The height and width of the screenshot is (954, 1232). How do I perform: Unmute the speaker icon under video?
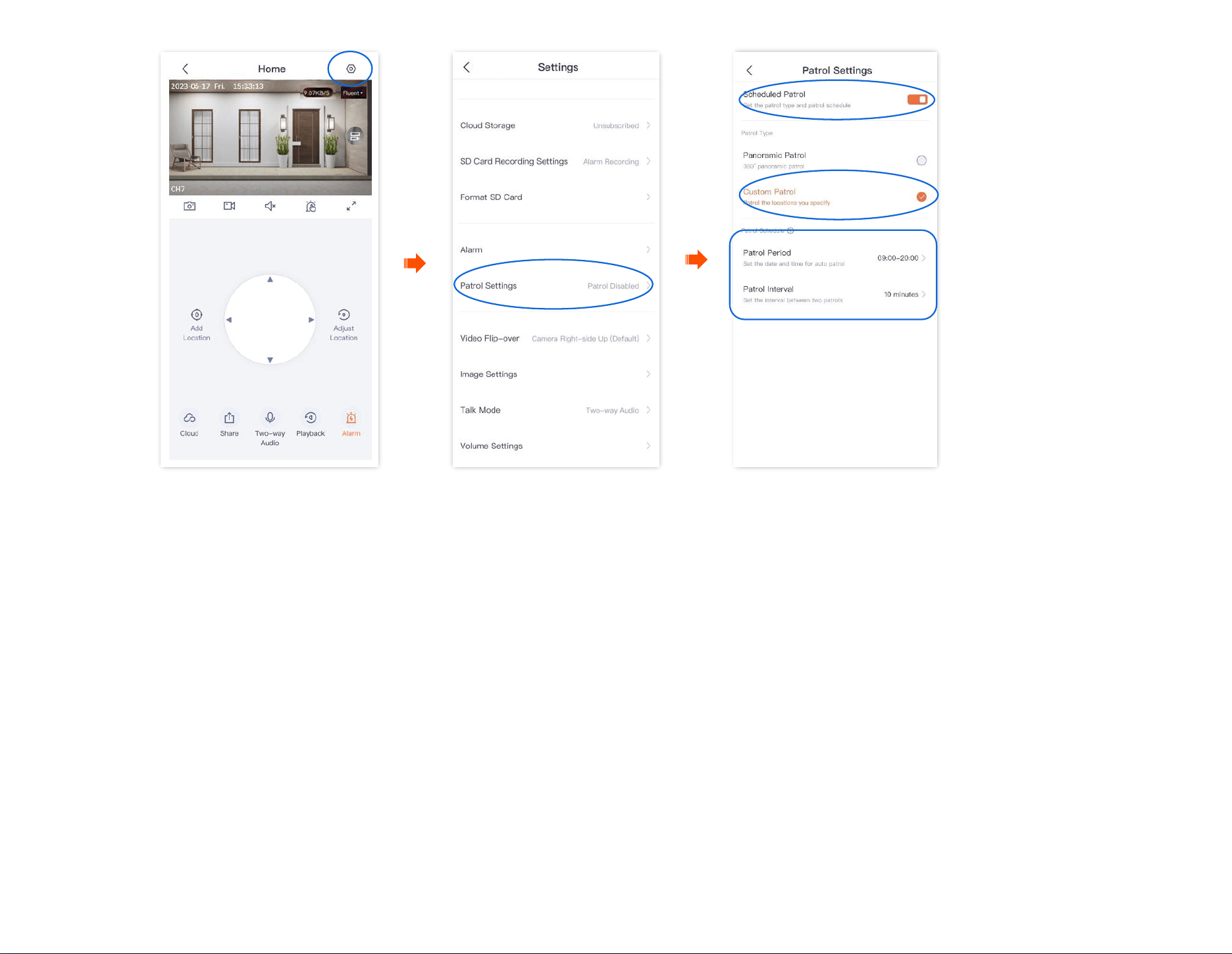click(x=270, y=206)
